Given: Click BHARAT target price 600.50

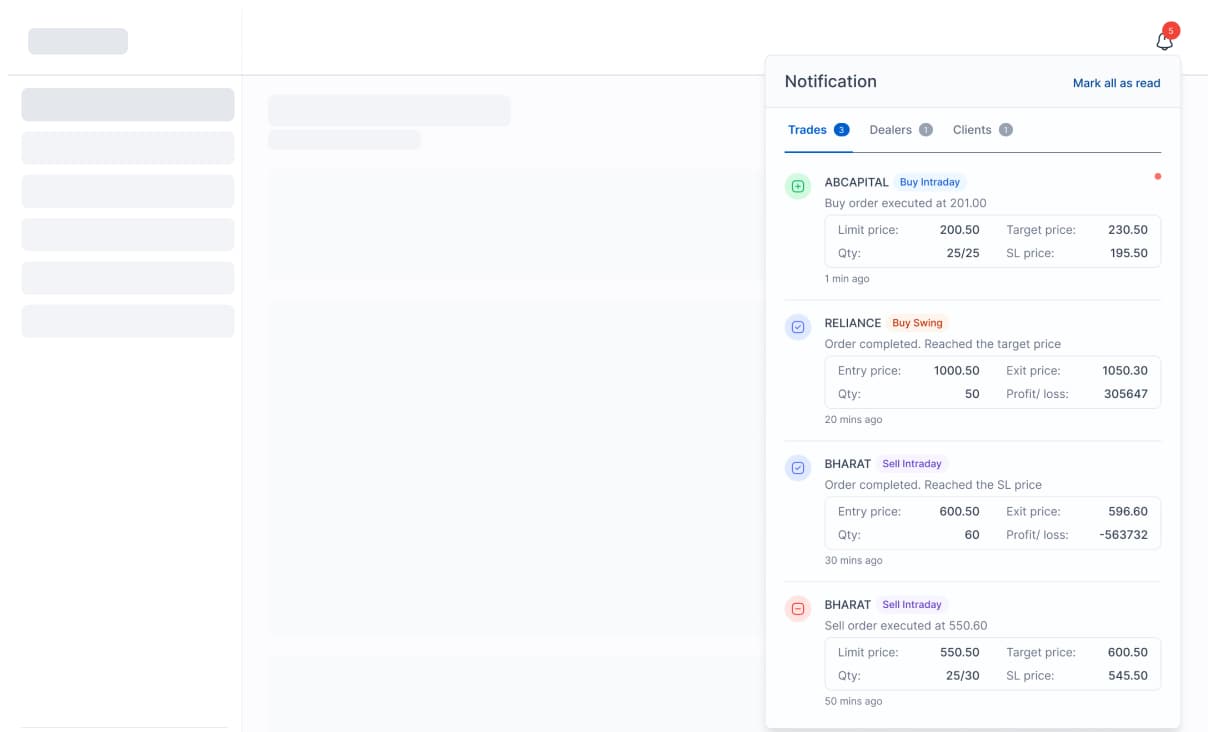Looking at the screenshot, I should tap(1128, 653).
